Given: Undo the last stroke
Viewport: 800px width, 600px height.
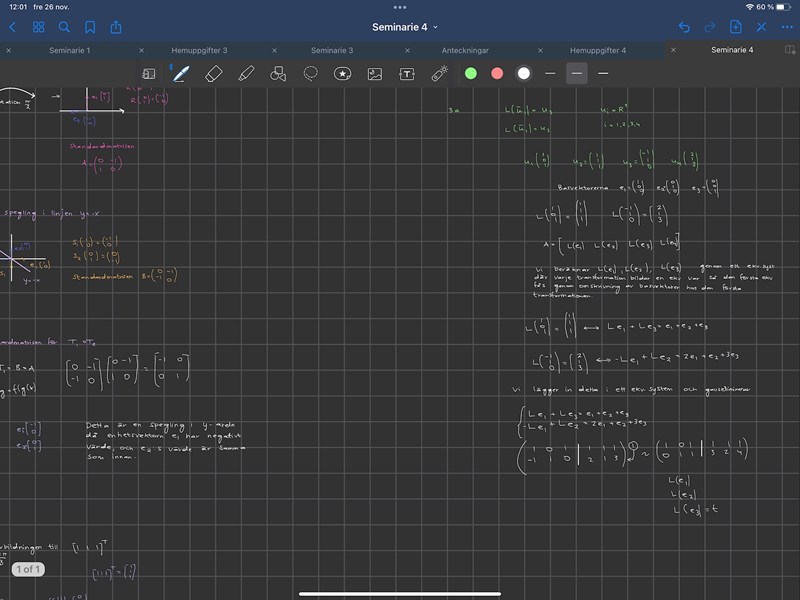Looking at the screenshot, I should coord(684,27).
